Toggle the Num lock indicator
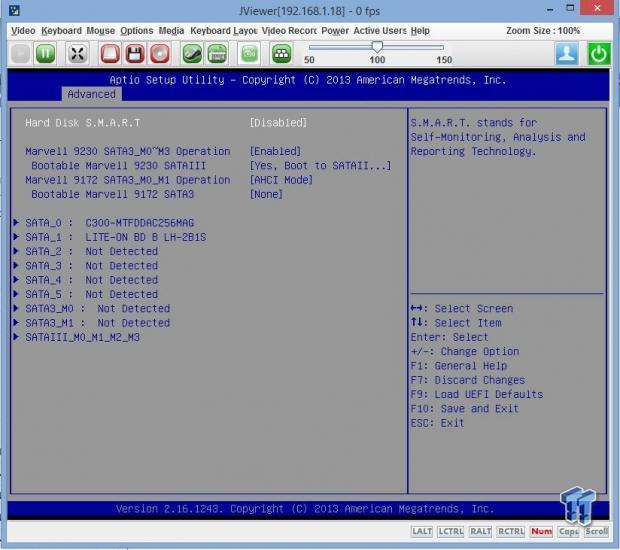The image size is (620, 550). [x=541, y=531]
